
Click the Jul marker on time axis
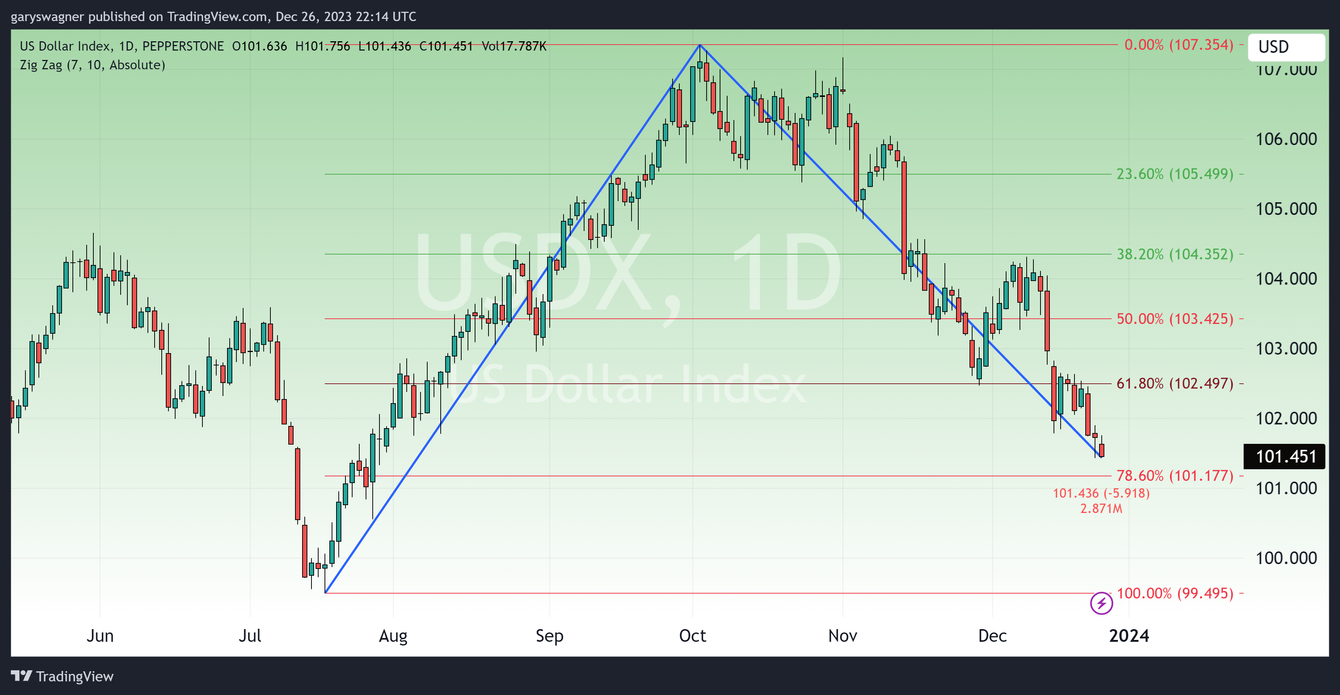click(x=250, y=636)
